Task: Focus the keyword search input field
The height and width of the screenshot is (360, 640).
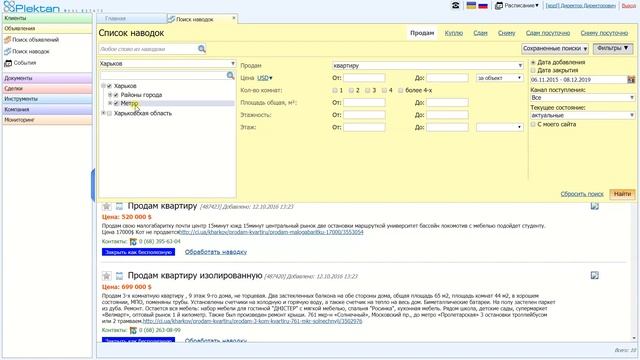Action: 148,49
